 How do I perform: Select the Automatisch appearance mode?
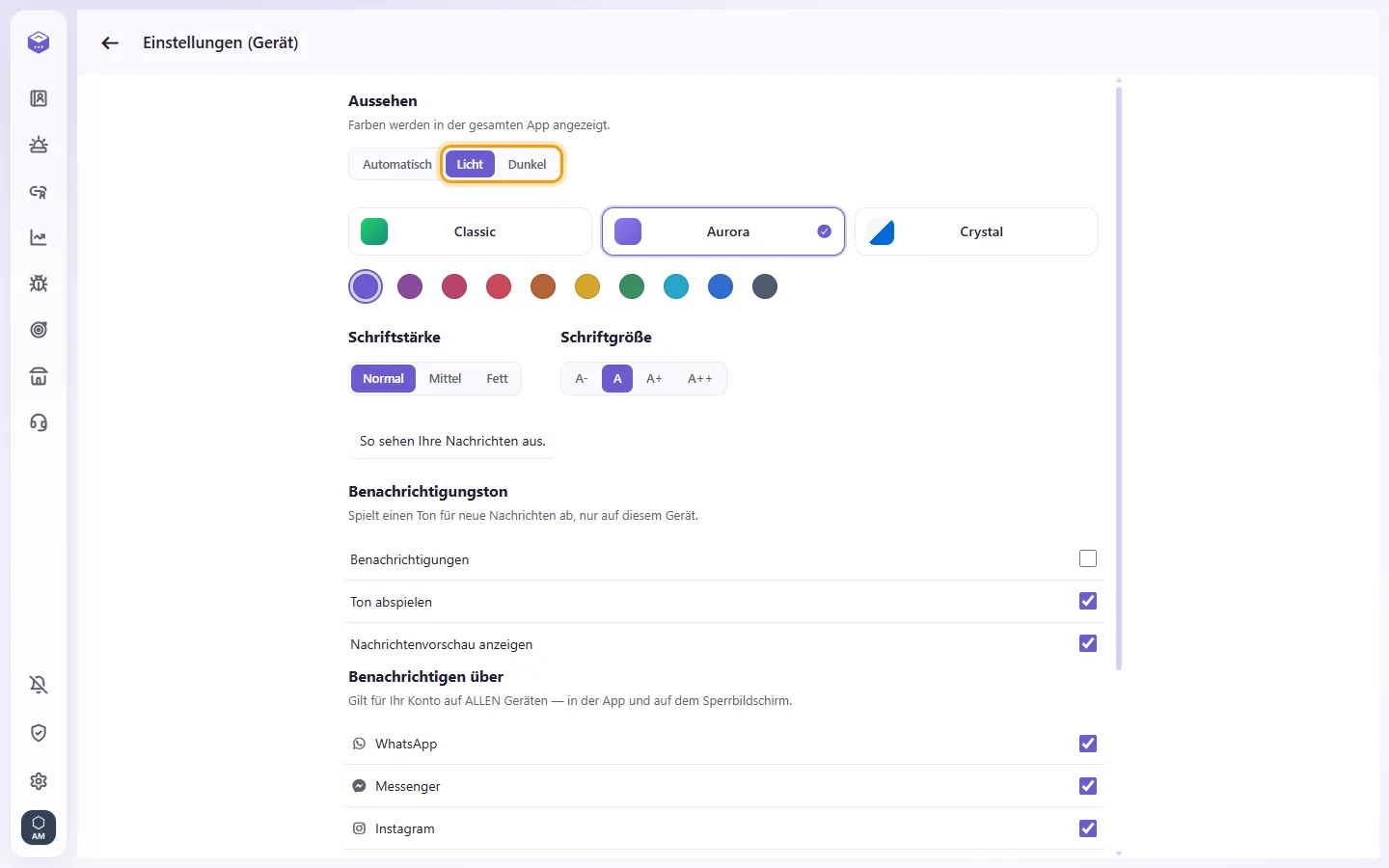coord(396,164)
